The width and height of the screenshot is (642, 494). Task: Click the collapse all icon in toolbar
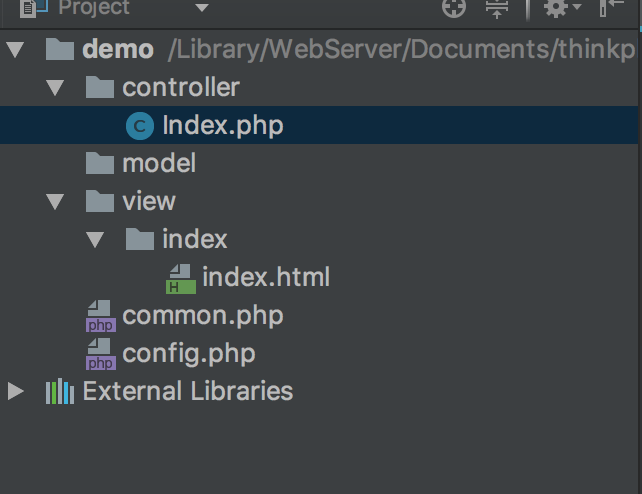(497, 8)
